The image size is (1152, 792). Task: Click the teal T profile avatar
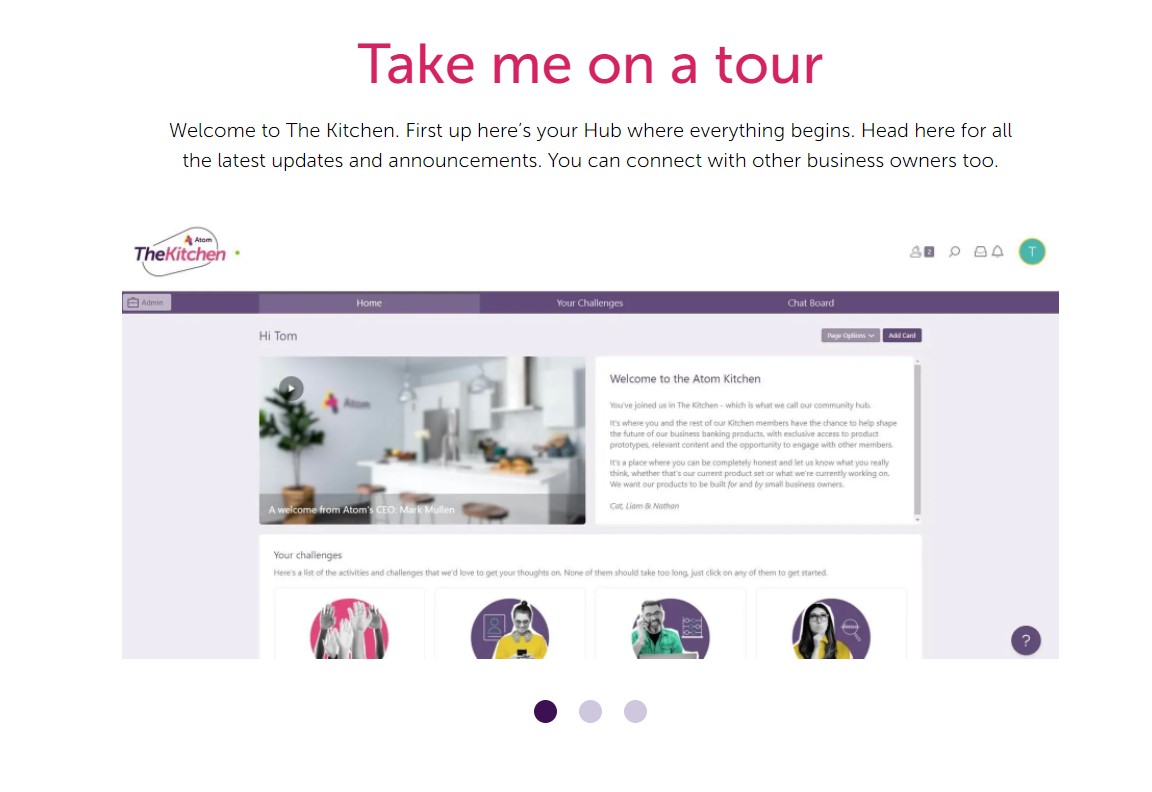pos(1032,251)
